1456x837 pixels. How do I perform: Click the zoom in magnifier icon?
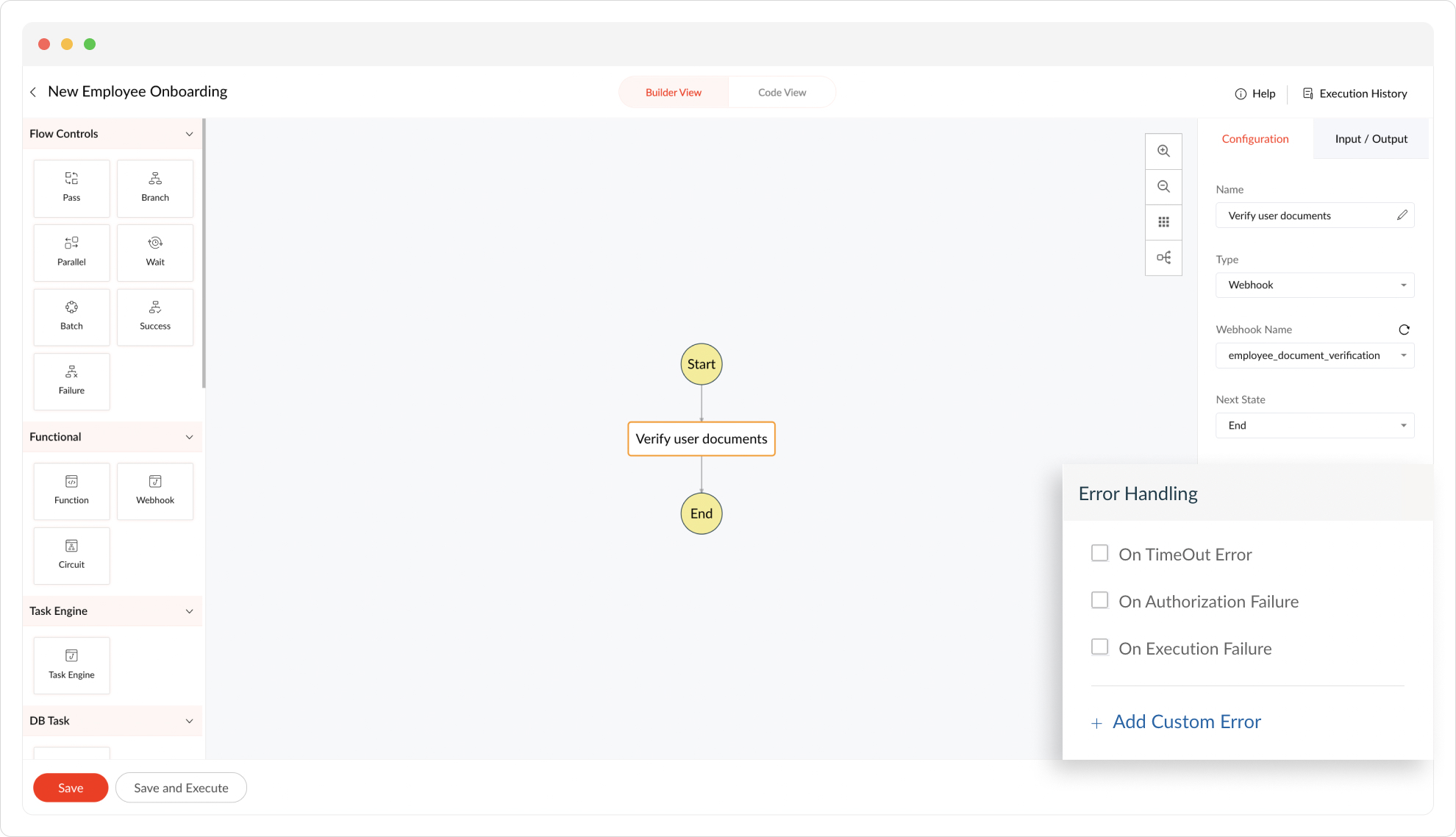(x=1163, y=151)
